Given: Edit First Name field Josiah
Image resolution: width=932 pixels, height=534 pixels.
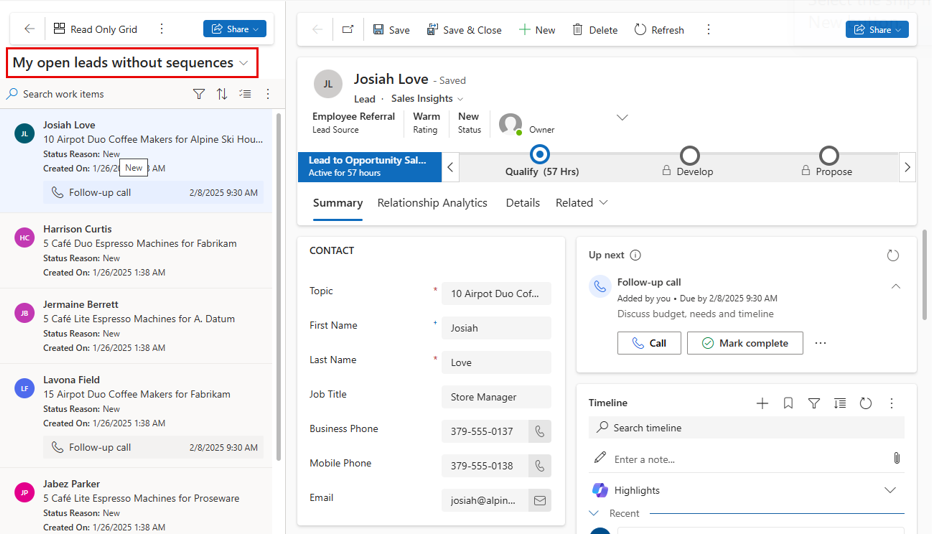Looking at the screenshot, I should click(x=496, y=328).
